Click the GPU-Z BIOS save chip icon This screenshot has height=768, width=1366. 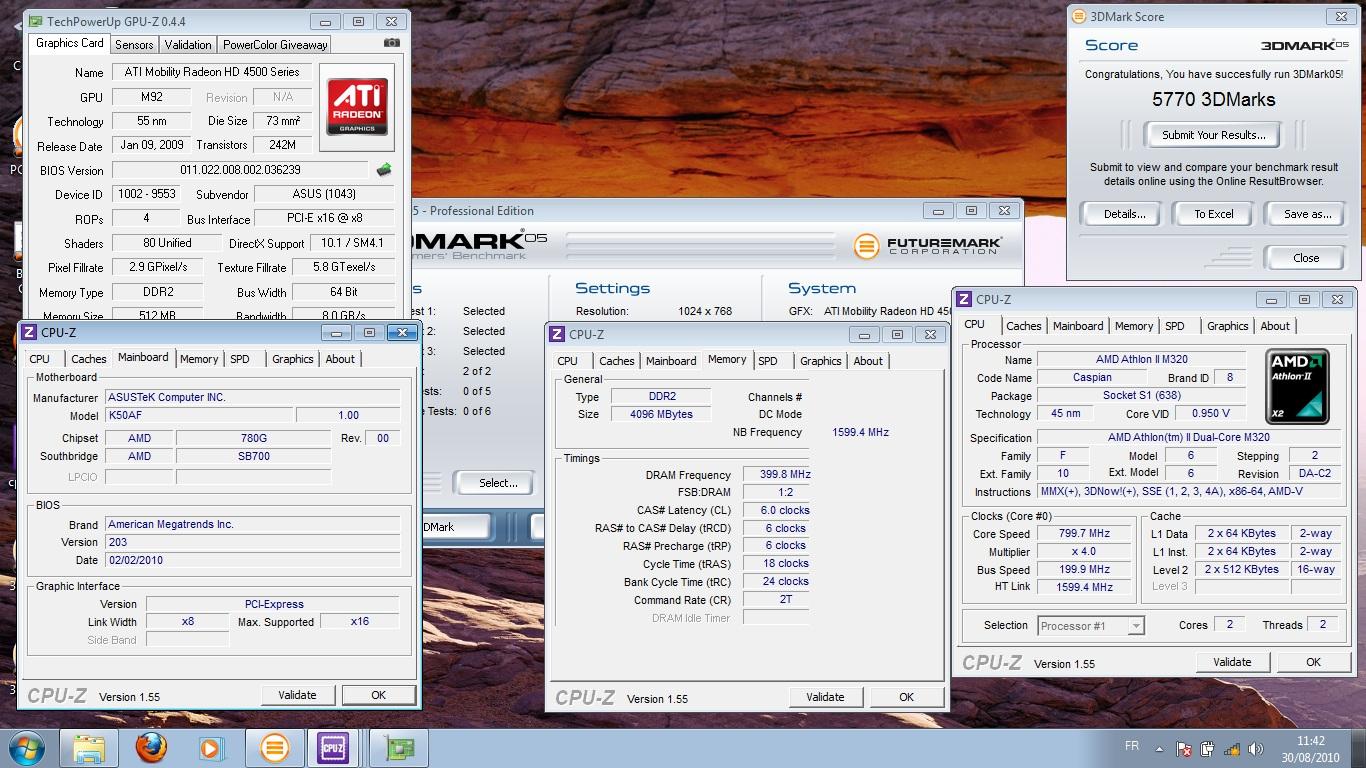[x=383, y=170]
